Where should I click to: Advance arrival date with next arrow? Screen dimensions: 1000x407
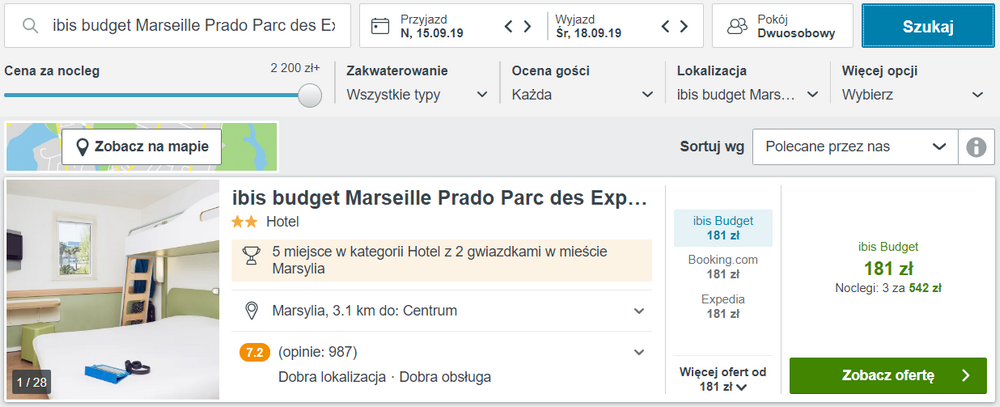527,26
